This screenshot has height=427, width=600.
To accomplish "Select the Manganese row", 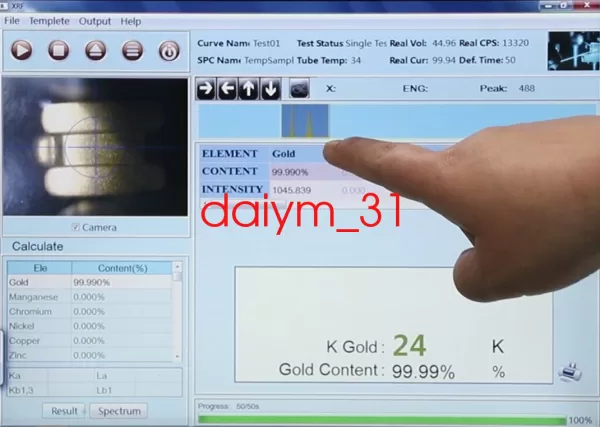I will tap(90, 297).
